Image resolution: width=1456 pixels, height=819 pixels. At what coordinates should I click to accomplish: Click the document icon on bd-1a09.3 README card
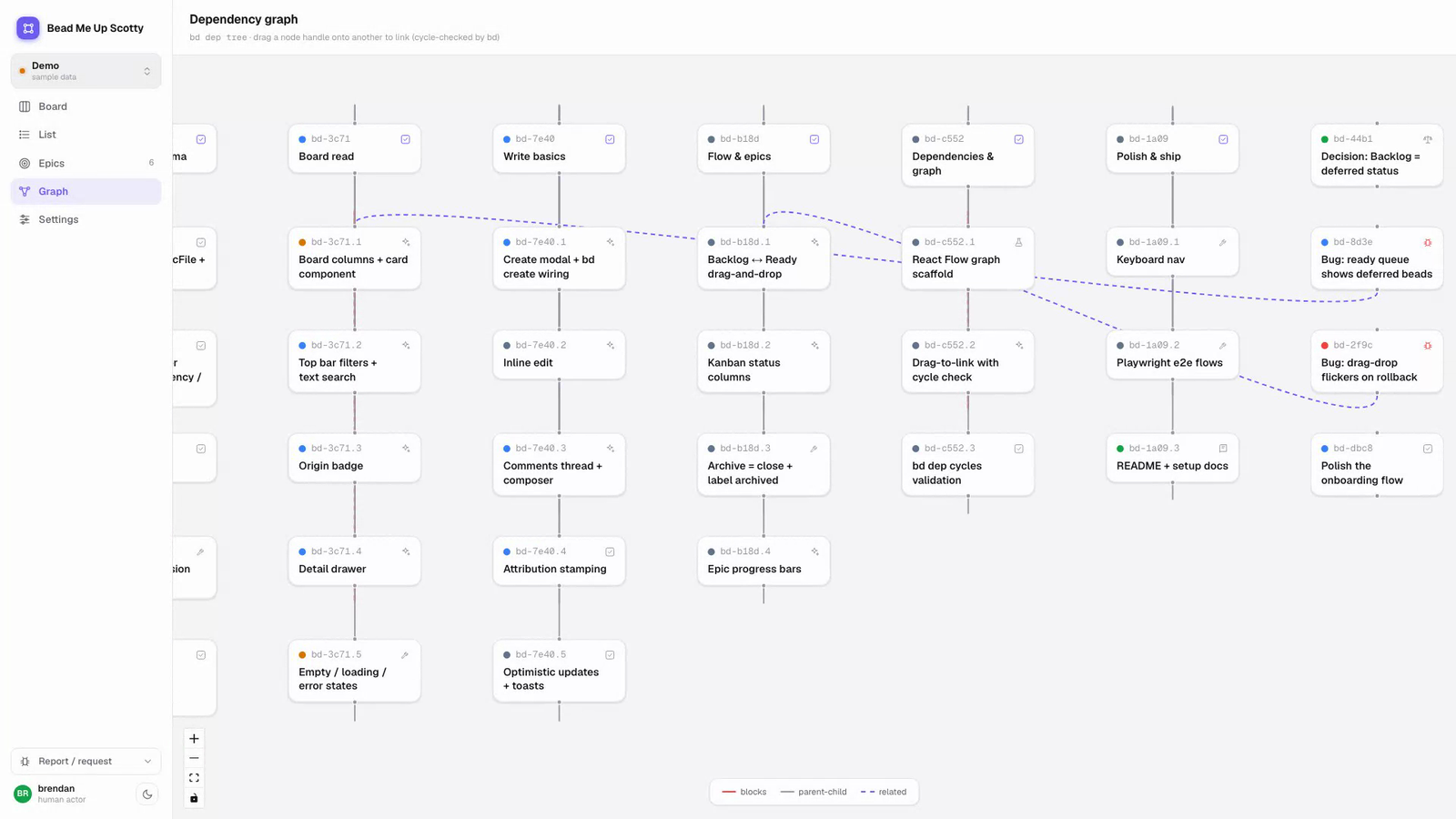click(1223, 449)
